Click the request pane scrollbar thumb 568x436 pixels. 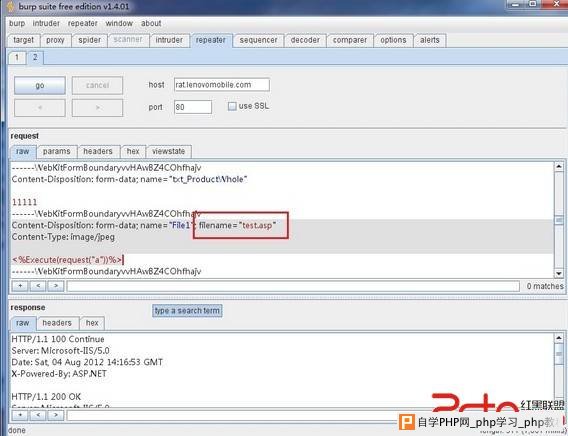point(559,220)
